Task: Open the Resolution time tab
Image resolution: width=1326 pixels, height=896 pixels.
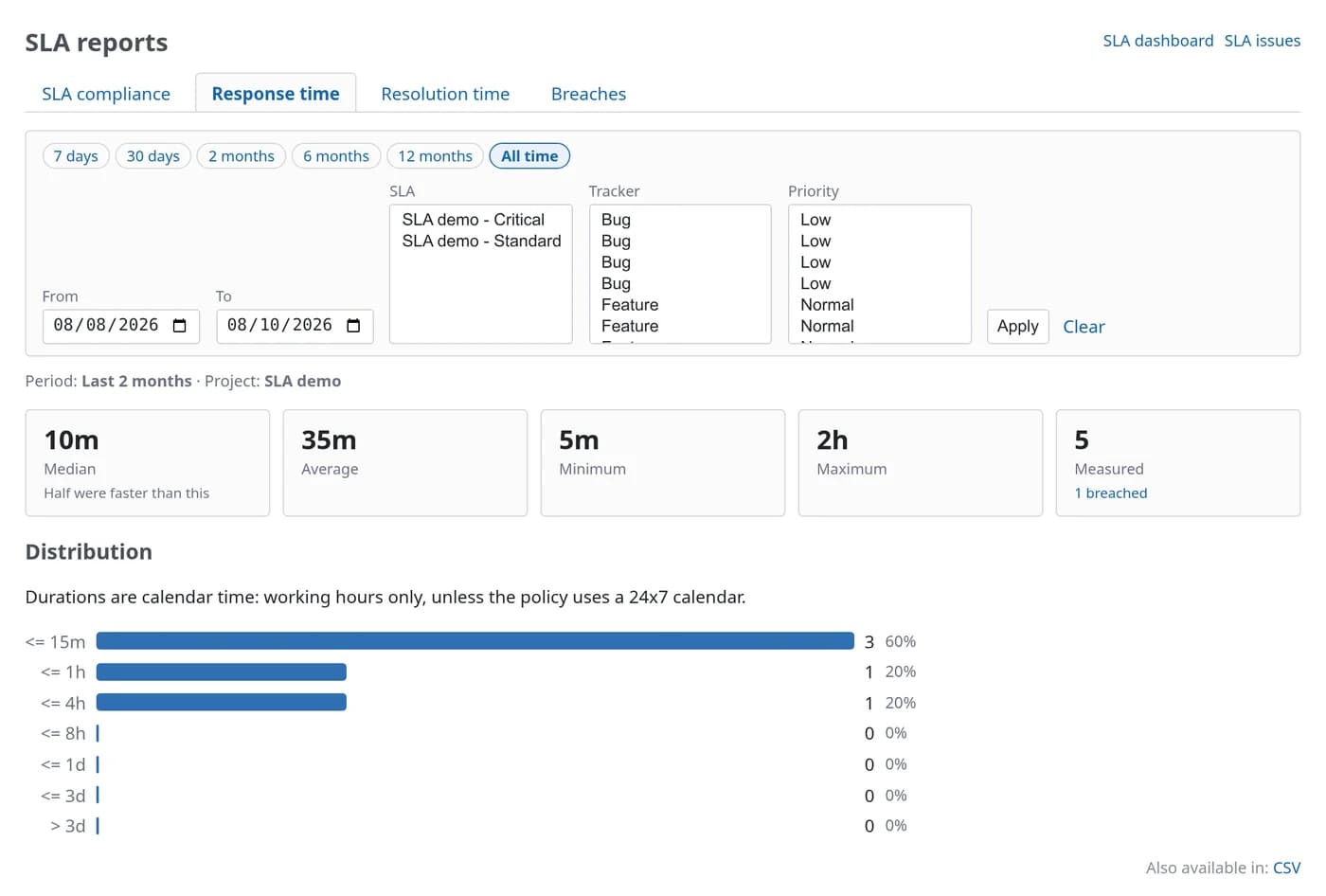Action: pos(445,94)
